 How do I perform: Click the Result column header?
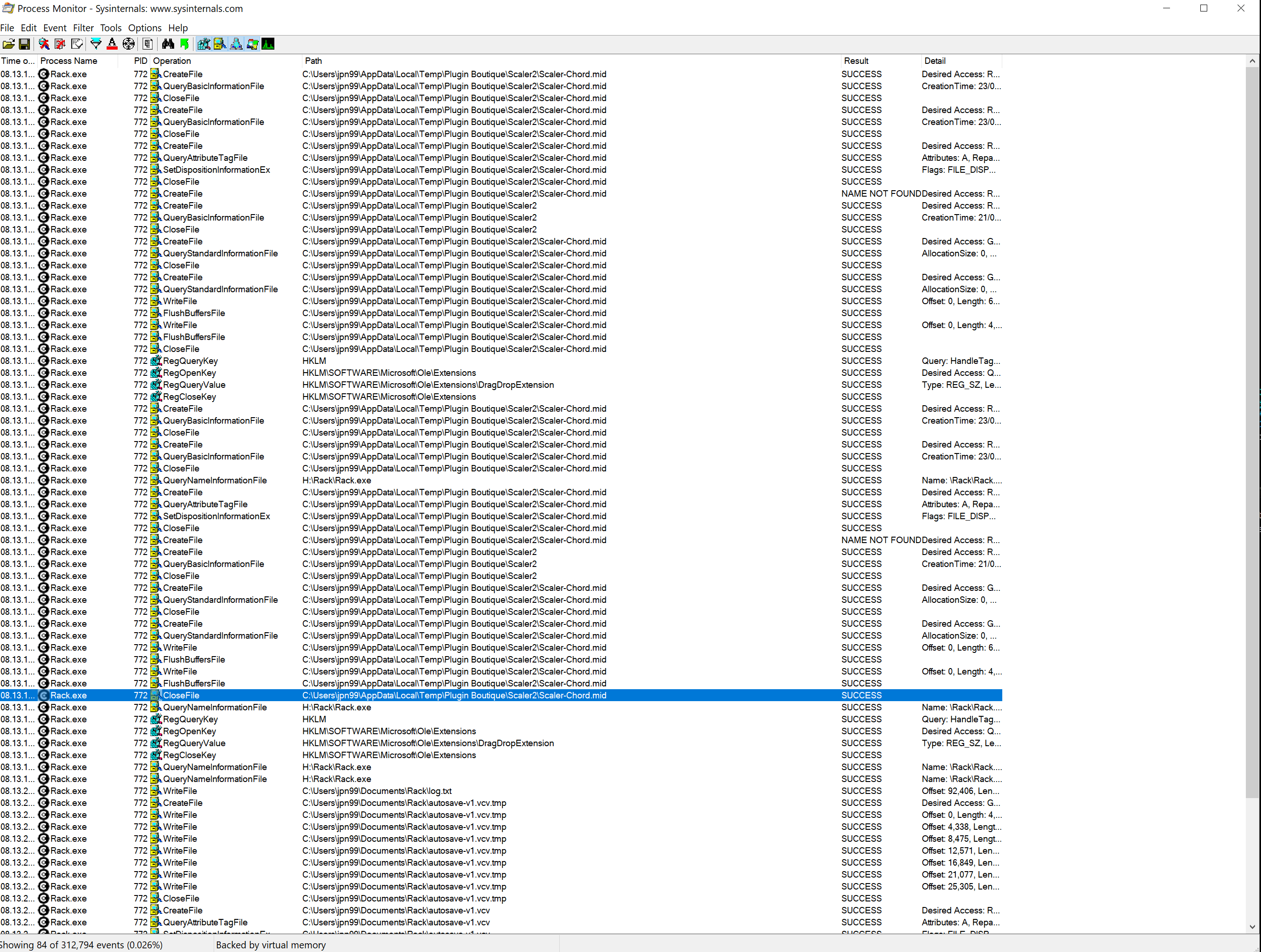click(856, 61)
